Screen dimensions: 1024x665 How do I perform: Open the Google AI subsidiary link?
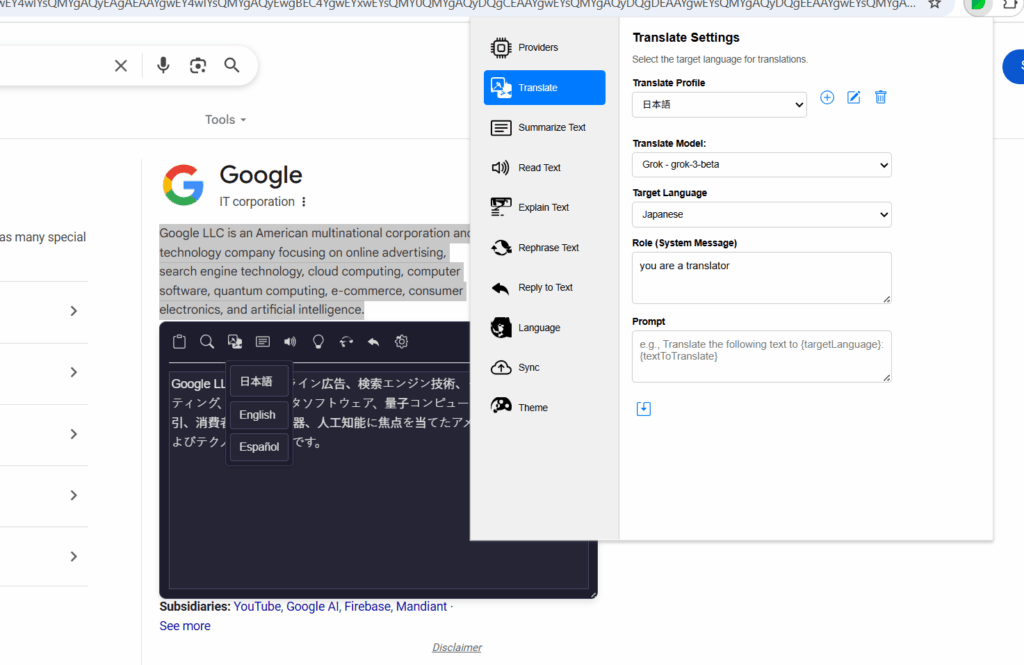tap(312, 607)
